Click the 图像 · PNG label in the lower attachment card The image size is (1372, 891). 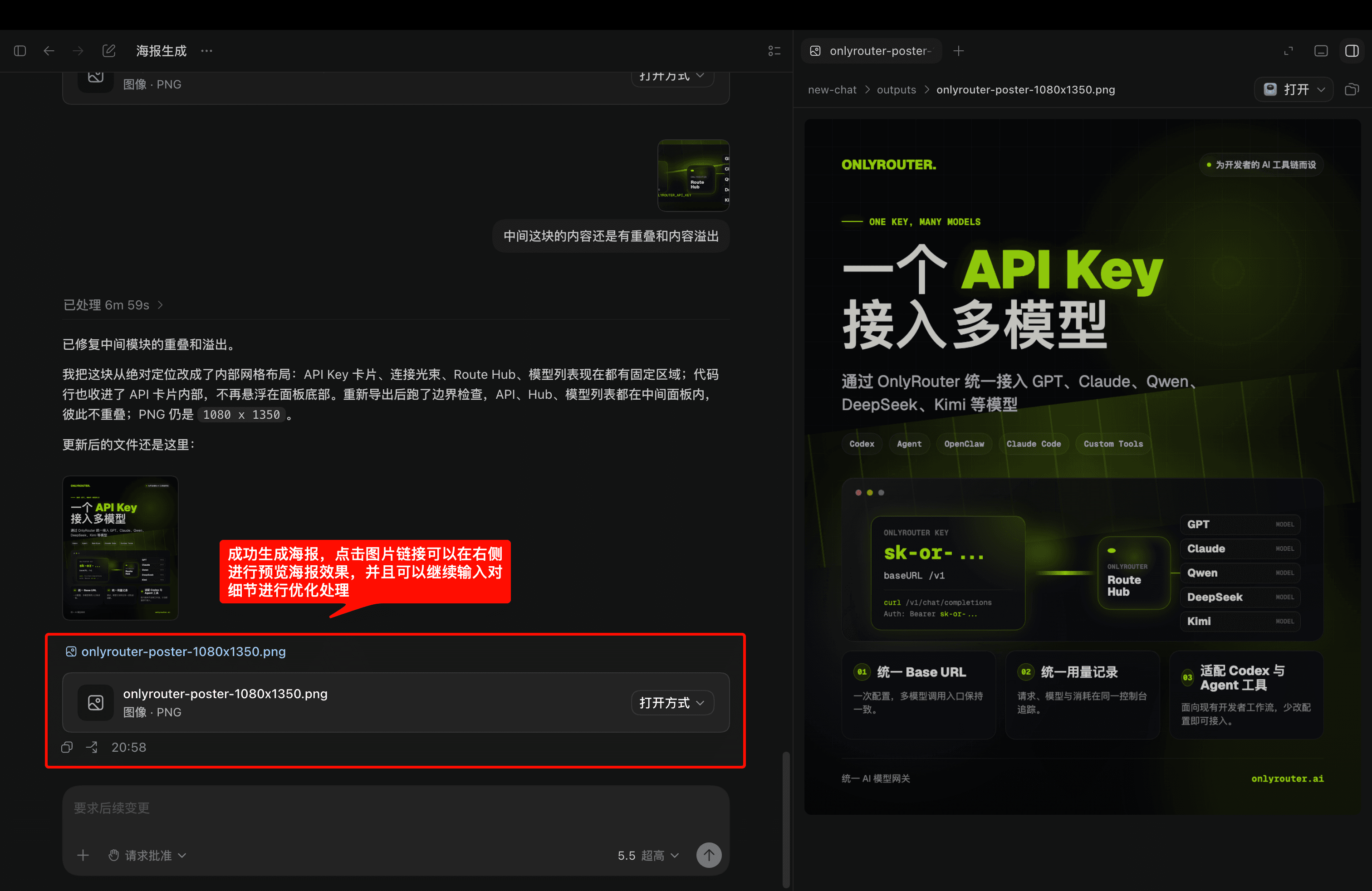(x=152, y=712)
